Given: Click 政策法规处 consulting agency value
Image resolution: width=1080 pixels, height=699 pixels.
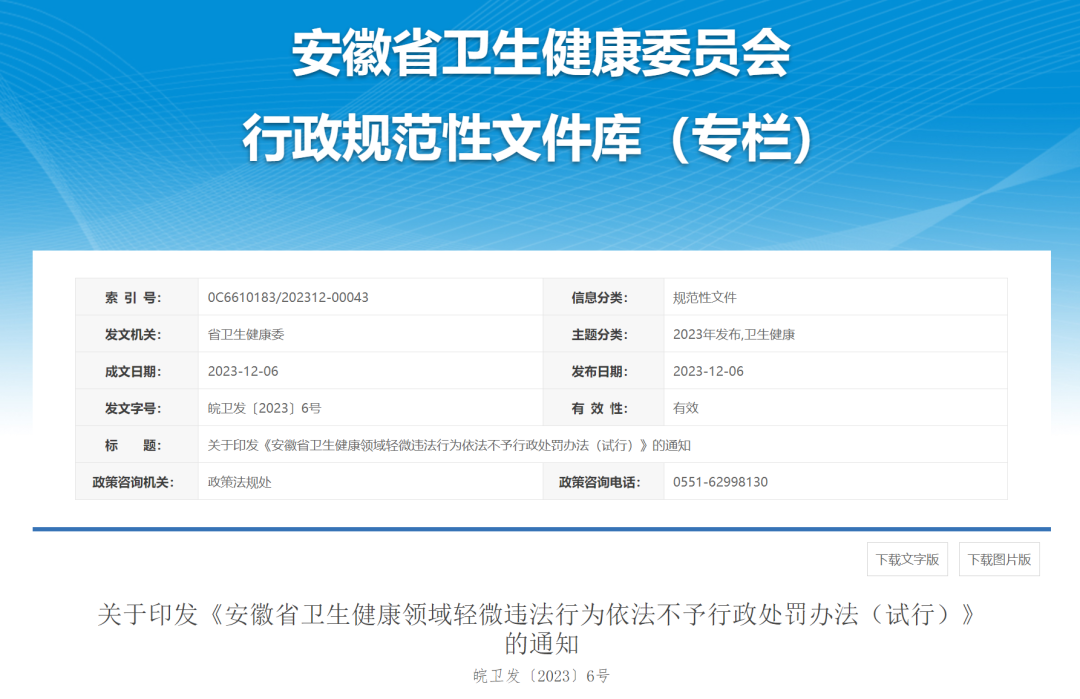Looking at the screenshot, I should pos(240,482).
